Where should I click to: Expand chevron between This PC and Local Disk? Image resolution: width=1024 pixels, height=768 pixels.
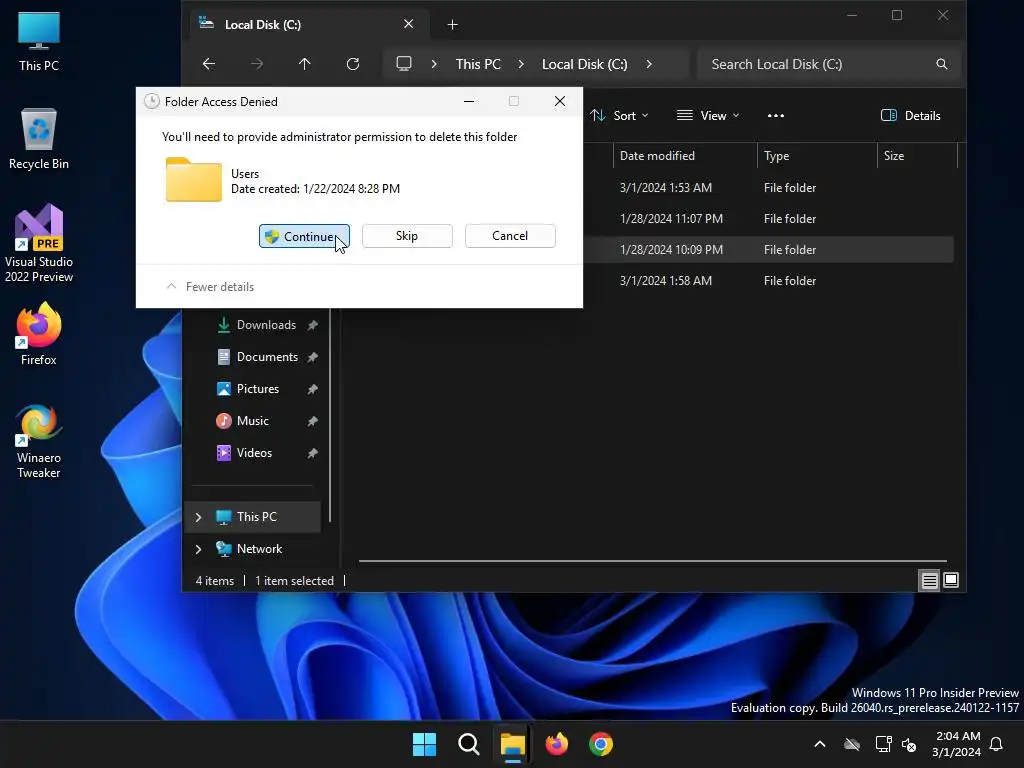521,64
